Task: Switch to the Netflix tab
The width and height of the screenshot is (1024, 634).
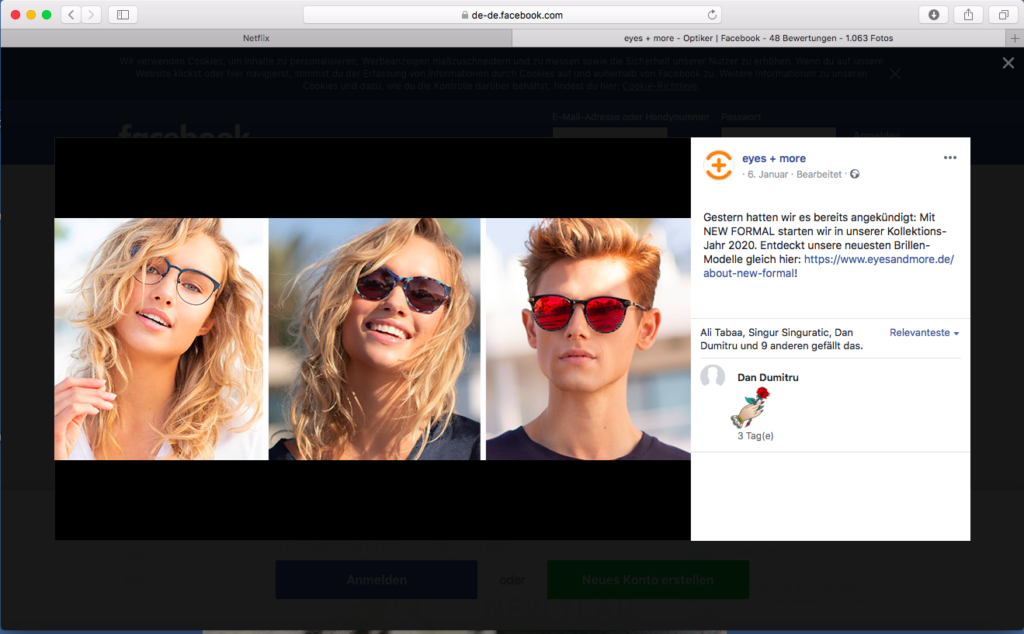Action: [256, 38]
